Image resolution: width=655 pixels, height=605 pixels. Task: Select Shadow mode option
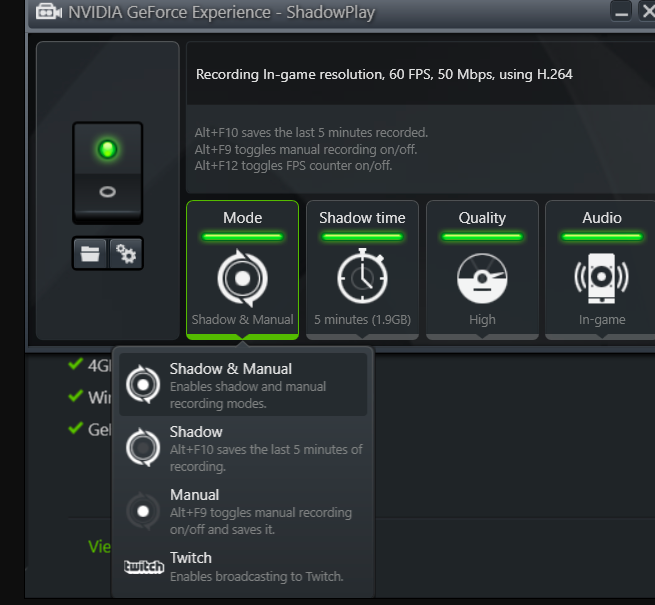coord(243,448)
